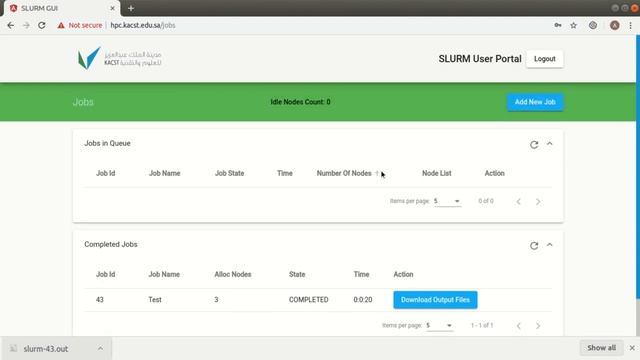
Task: Click the Add New Job button
Action: pos(535,102)
